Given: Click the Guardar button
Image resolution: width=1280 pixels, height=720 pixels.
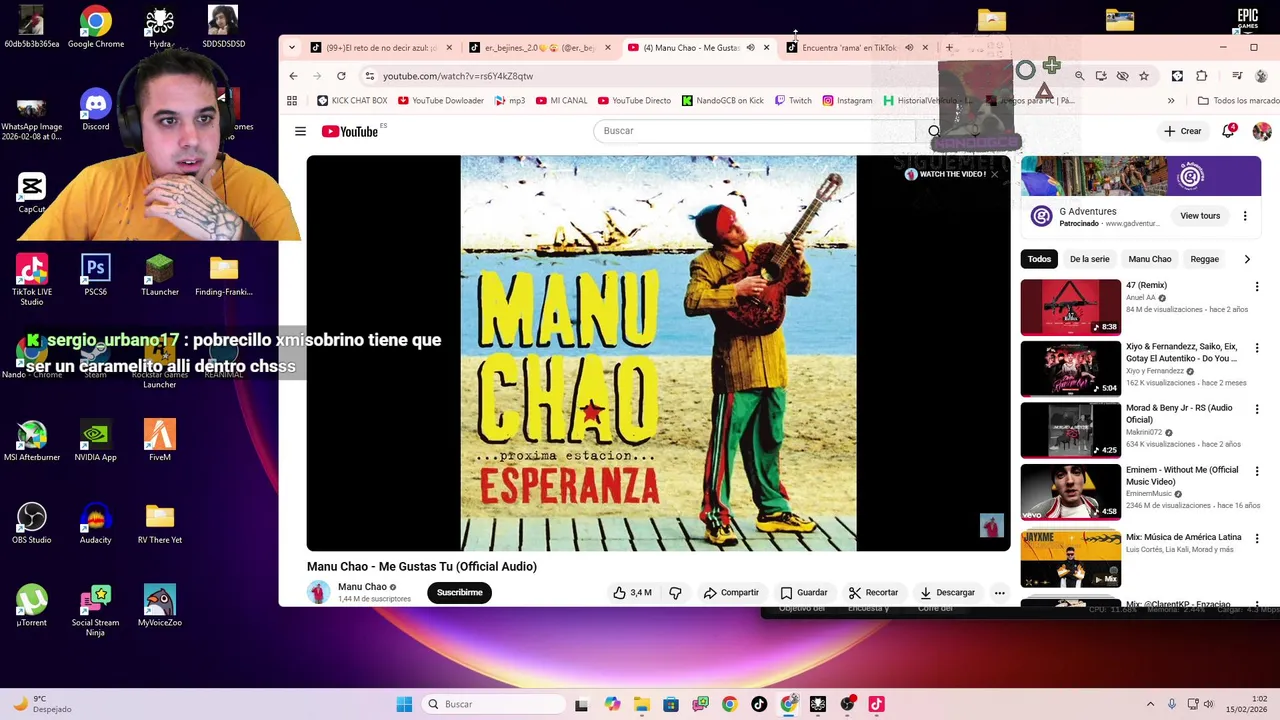Looking at the screenshot, I should coord(804,593).
